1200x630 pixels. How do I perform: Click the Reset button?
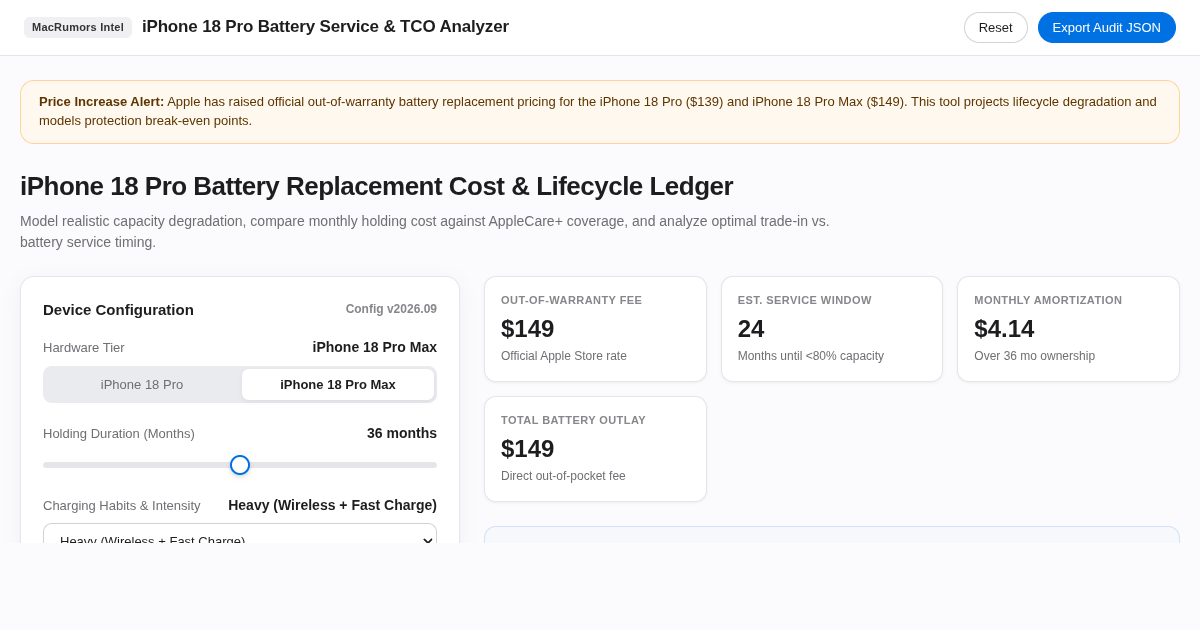(x=995, y=27)
